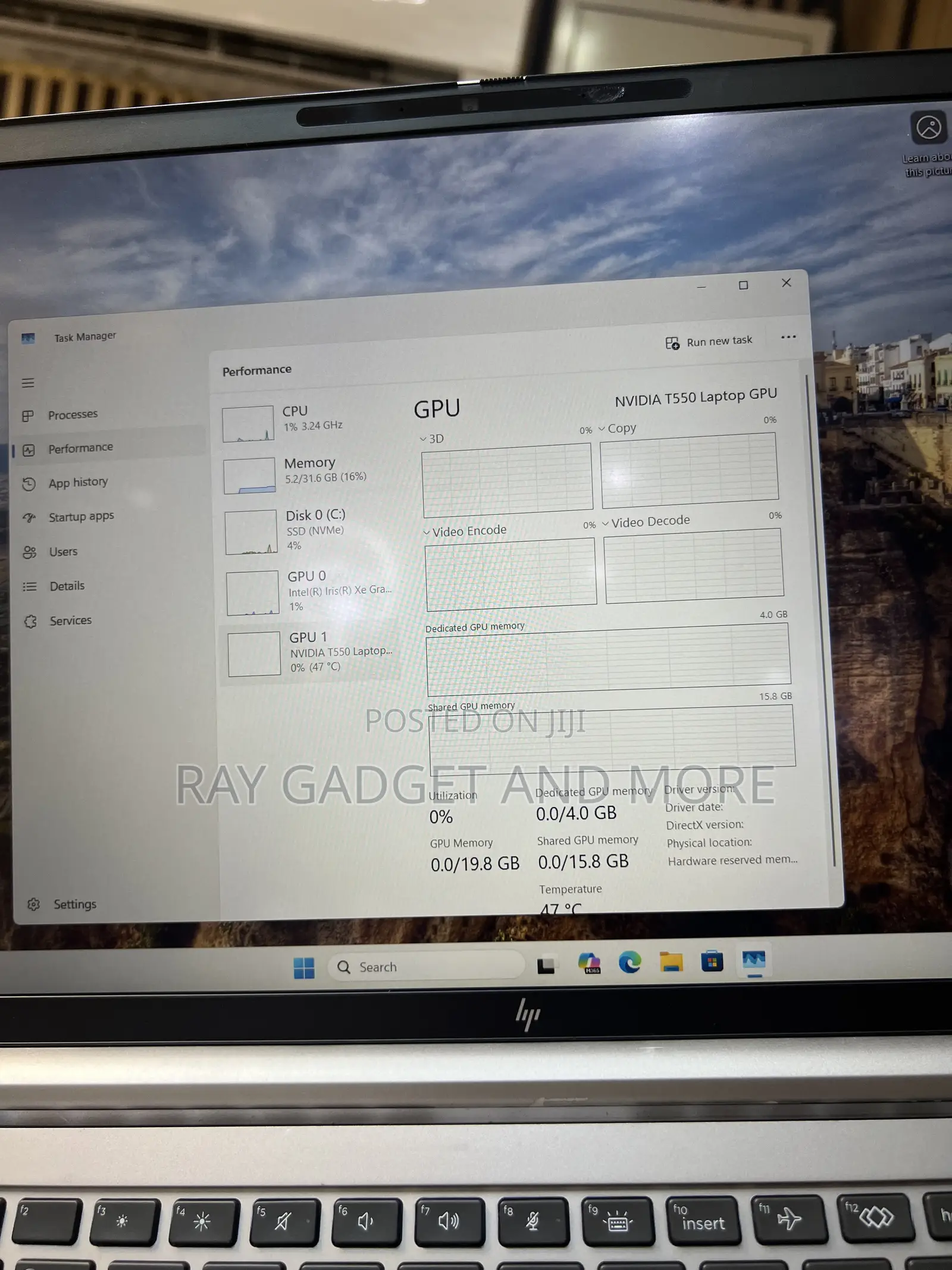
Task: Open Microsoft Store from taskbar
Action: 712,961
